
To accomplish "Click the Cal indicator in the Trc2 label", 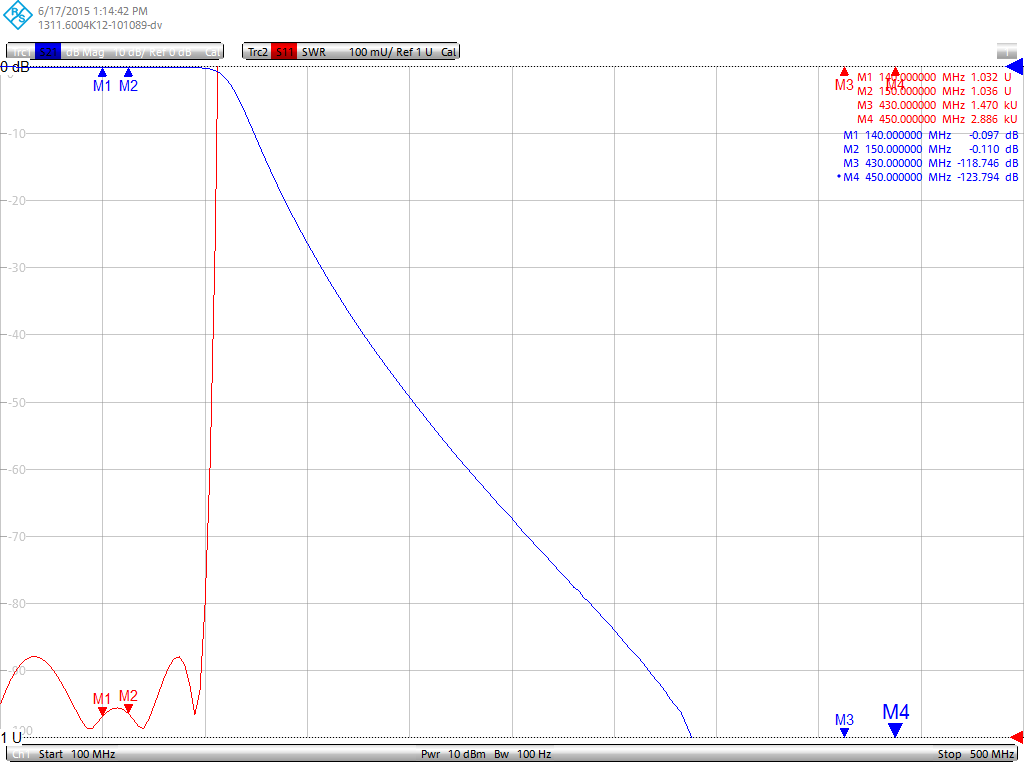I will point(449,52).
